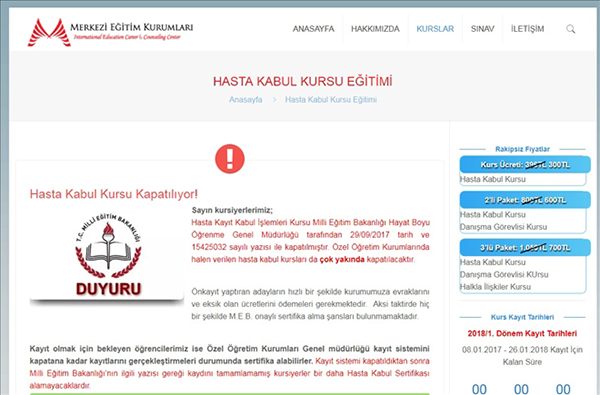Image resolution: width=600 pixels, height=395 pixels.
Task: Click the Merkezi Eğitim Kurumları logo
Action: coord(111,32)
